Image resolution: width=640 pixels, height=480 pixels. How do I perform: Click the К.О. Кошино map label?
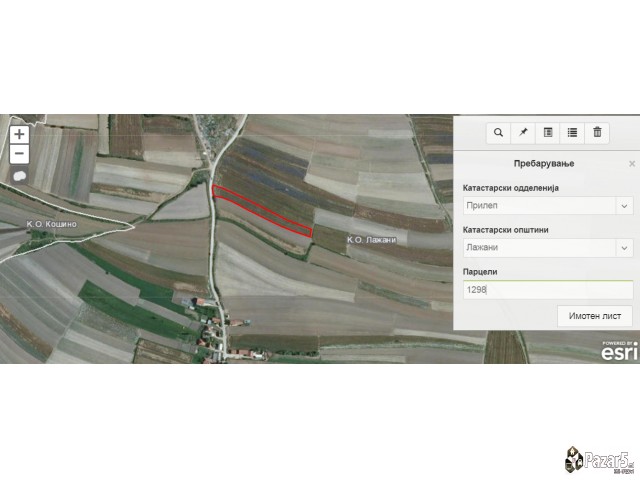coord(52,224)
